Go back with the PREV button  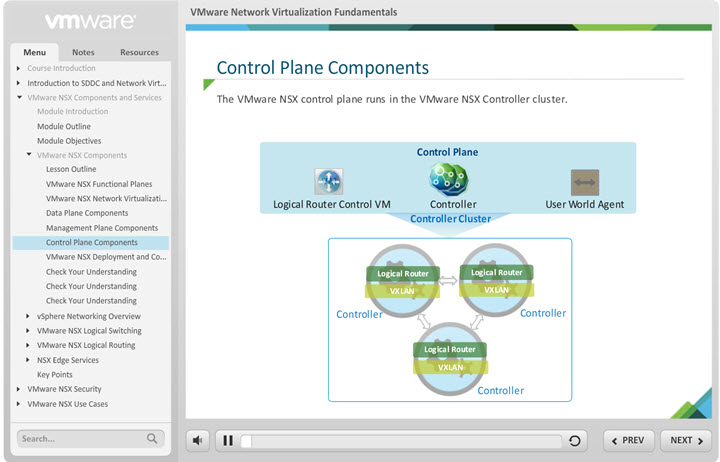click(x=628, y=440)
